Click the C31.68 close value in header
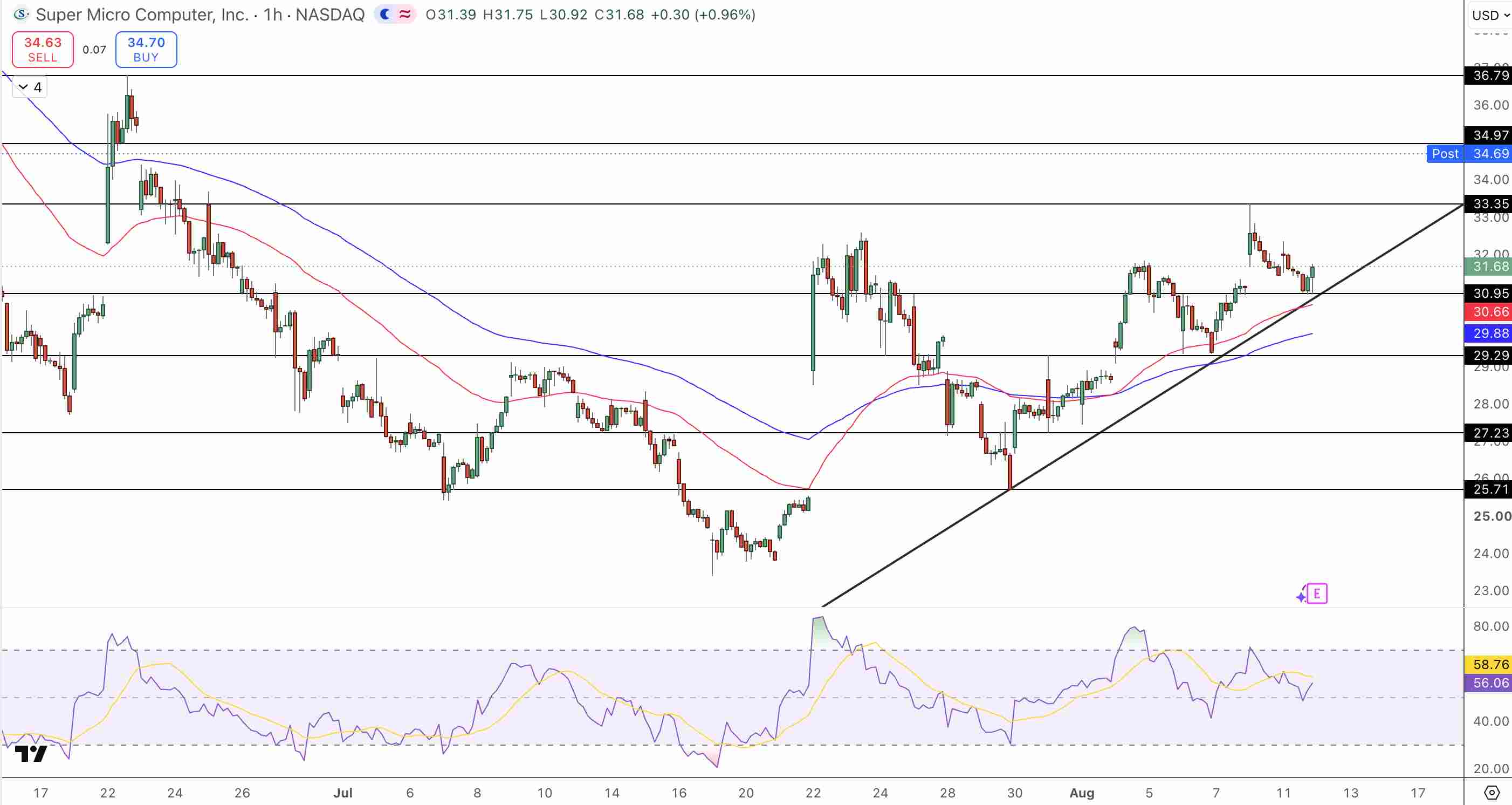 pyautogui.click(x=619, y=15)
